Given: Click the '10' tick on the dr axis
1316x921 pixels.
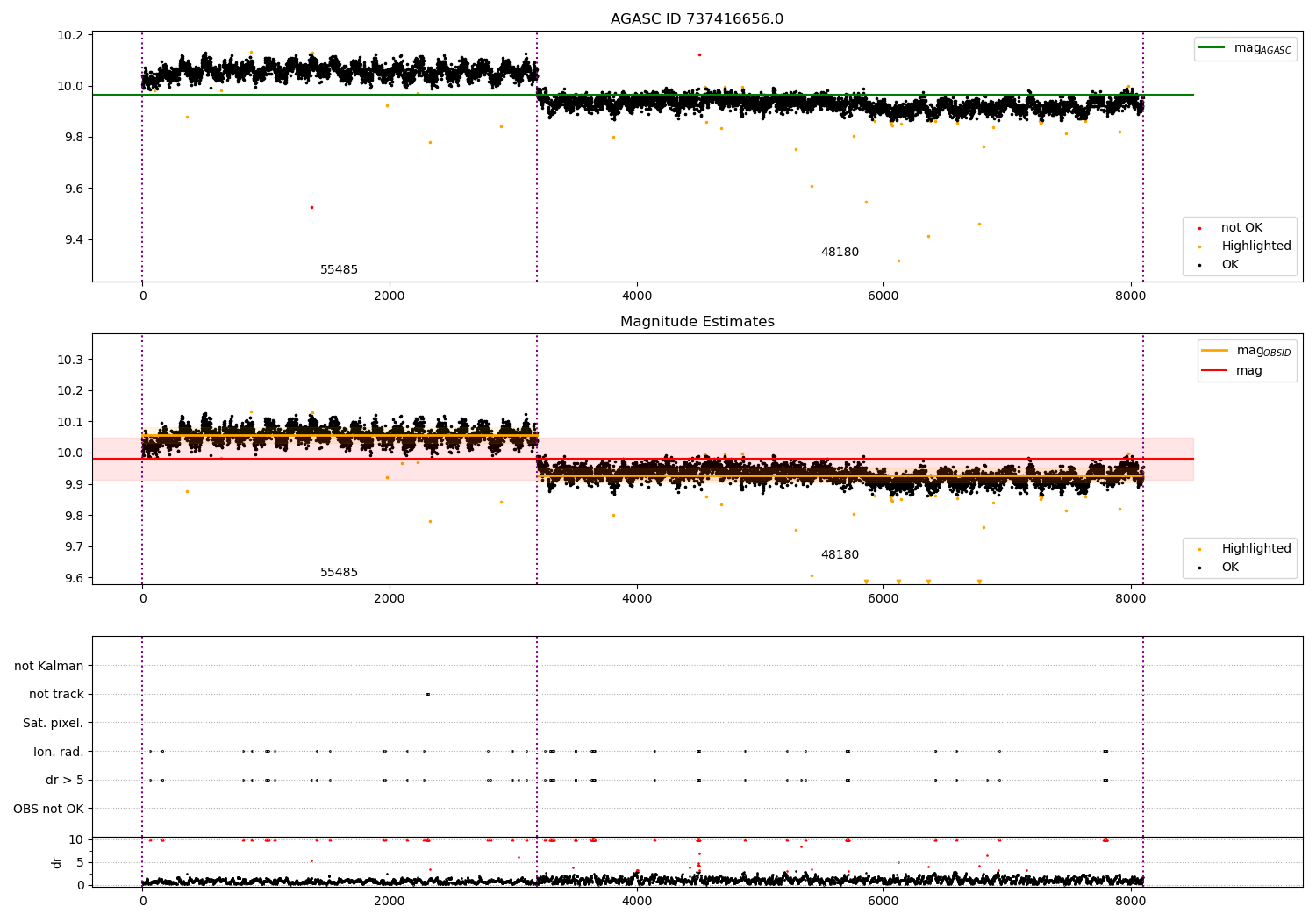Looking at the screenshot, I should point(76,840).
